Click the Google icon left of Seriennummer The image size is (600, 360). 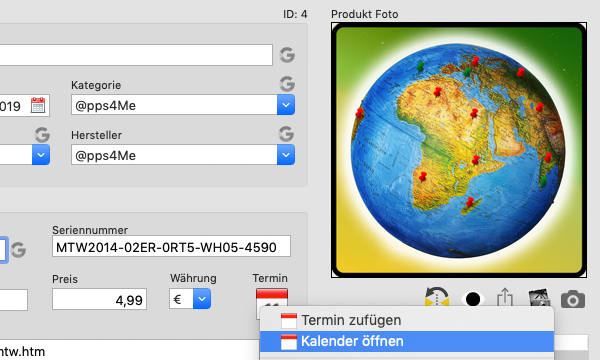pyautogui.click(x=18, y=249)
